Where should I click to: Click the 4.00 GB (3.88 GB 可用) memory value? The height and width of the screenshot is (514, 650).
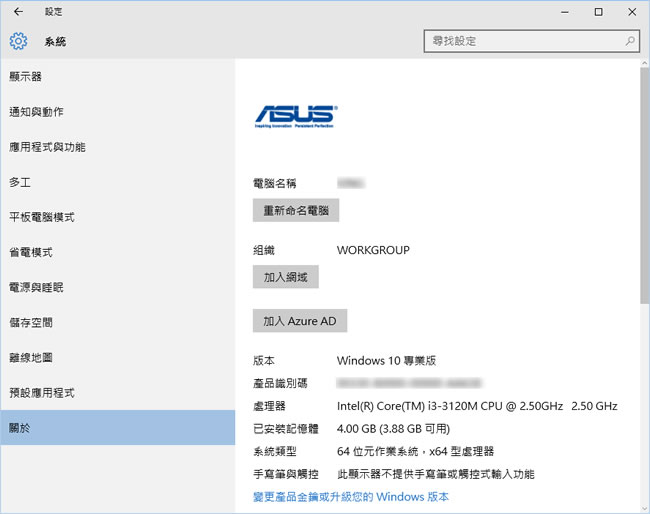tap(393, 429)
